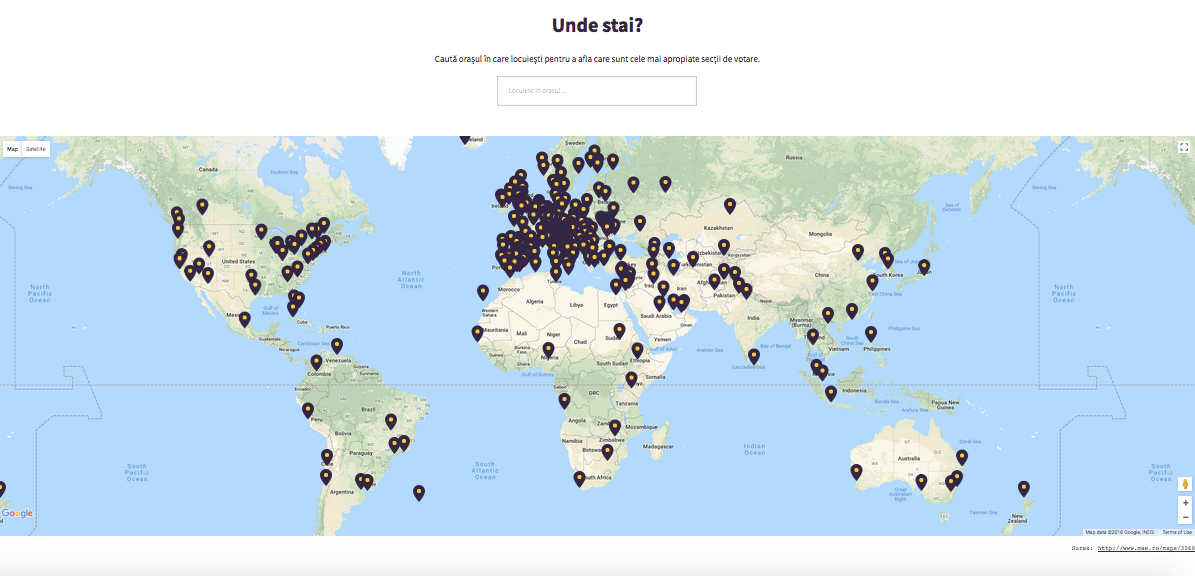Click the marker in Mexico

(245, 319)
